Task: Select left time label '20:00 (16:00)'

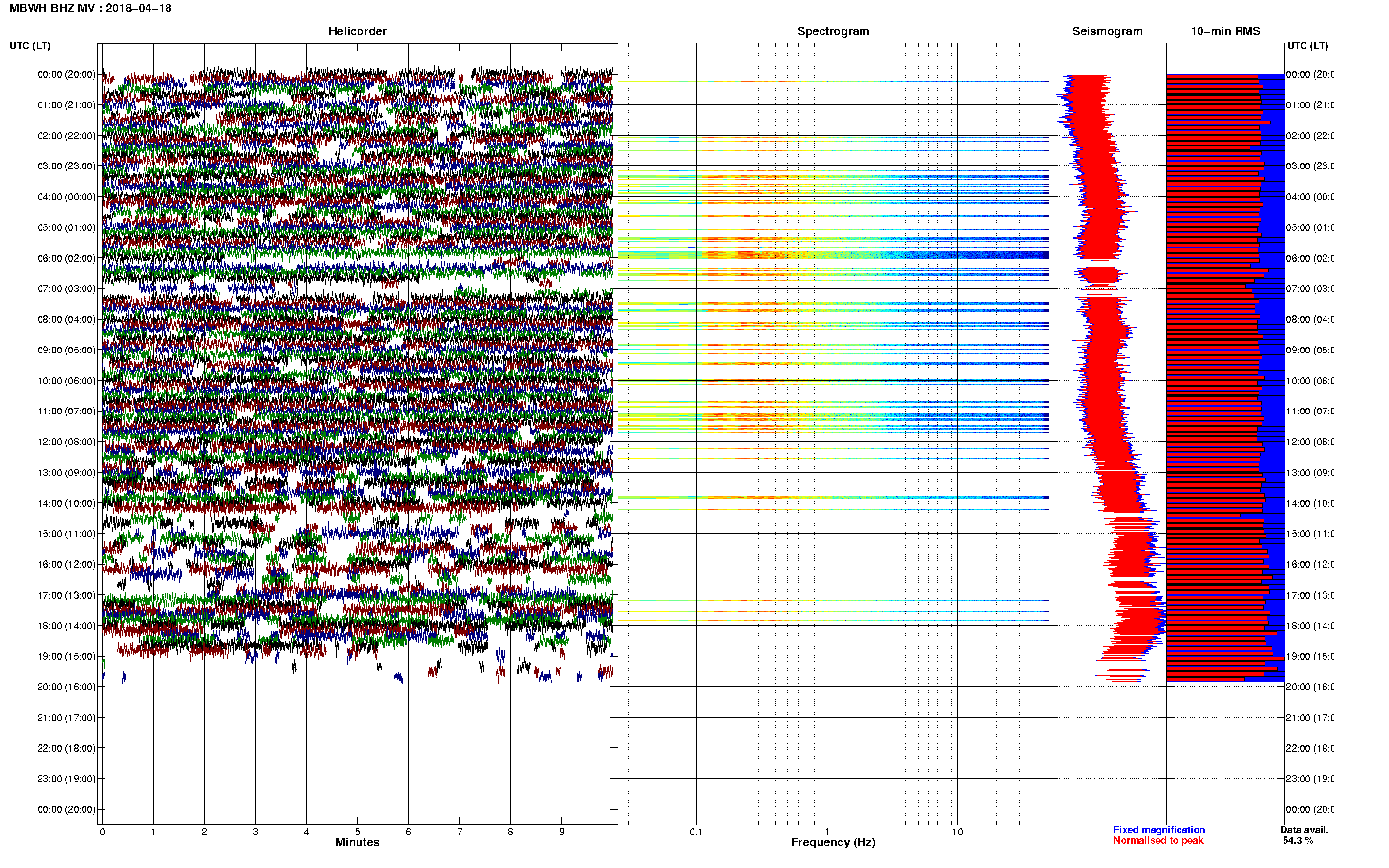Action: (66, 687)
